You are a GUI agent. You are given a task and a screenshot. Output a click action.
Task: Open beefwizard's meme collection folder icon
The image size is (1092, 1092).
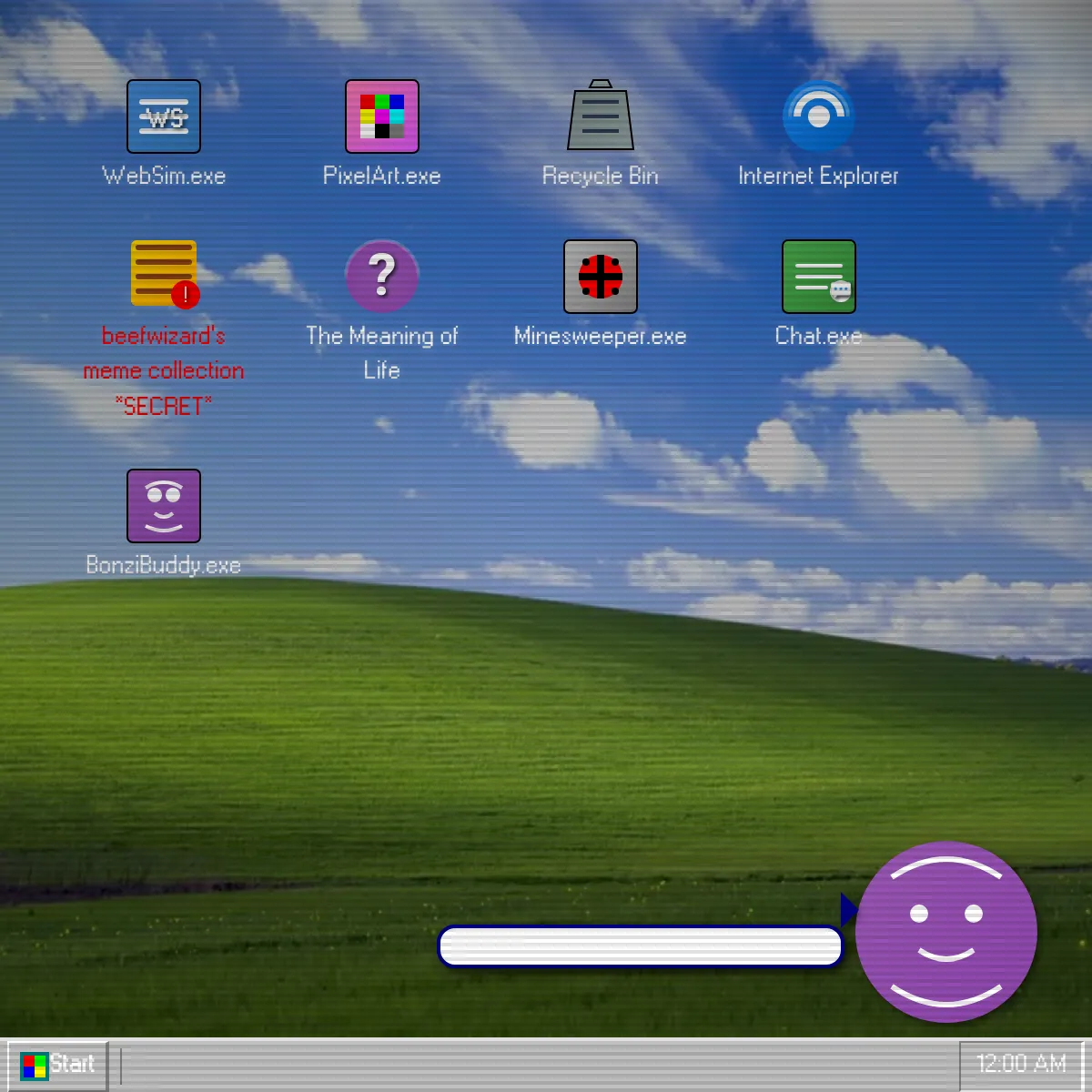point(164,274)
